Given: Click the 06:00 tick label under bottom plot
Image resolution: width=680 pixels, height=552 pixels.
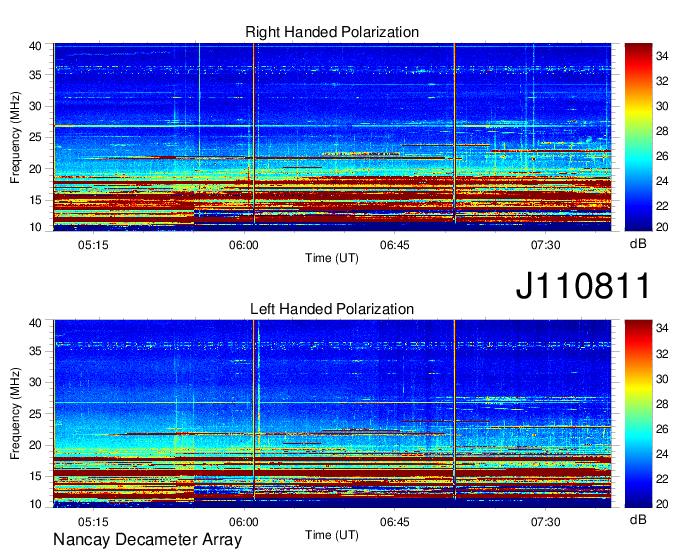Looking at the screenshot, I should 244,522.
